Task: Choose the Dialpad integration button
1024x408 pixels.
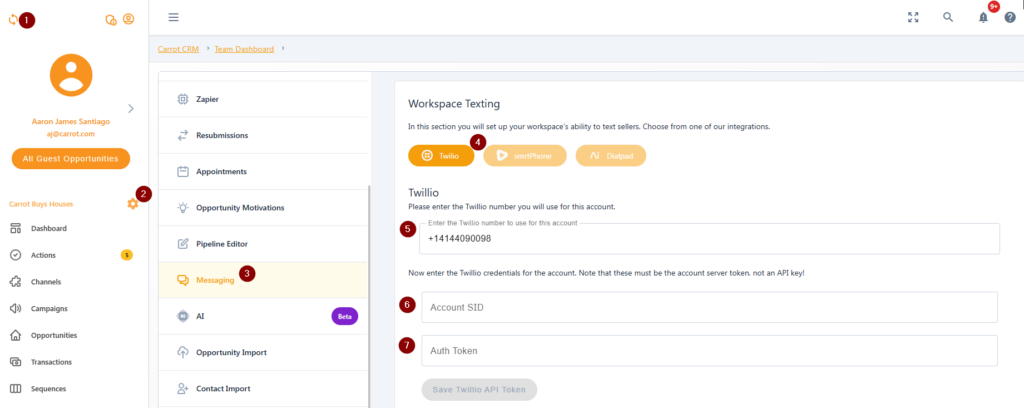Action: [611, 156]
